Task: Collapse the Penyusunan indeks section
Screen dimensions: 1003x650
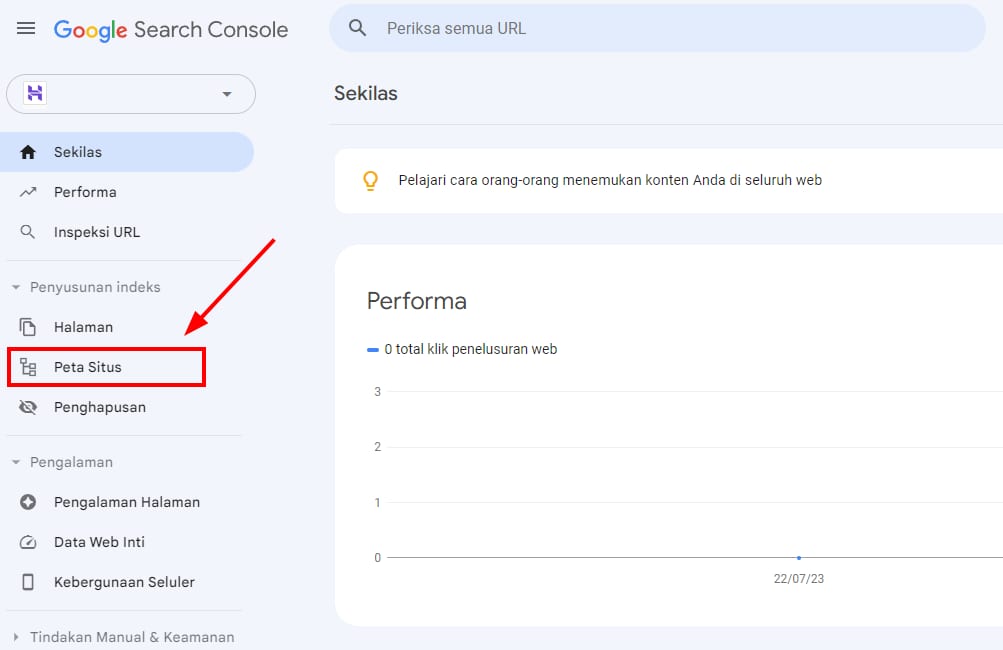Action: click(16, 287)
